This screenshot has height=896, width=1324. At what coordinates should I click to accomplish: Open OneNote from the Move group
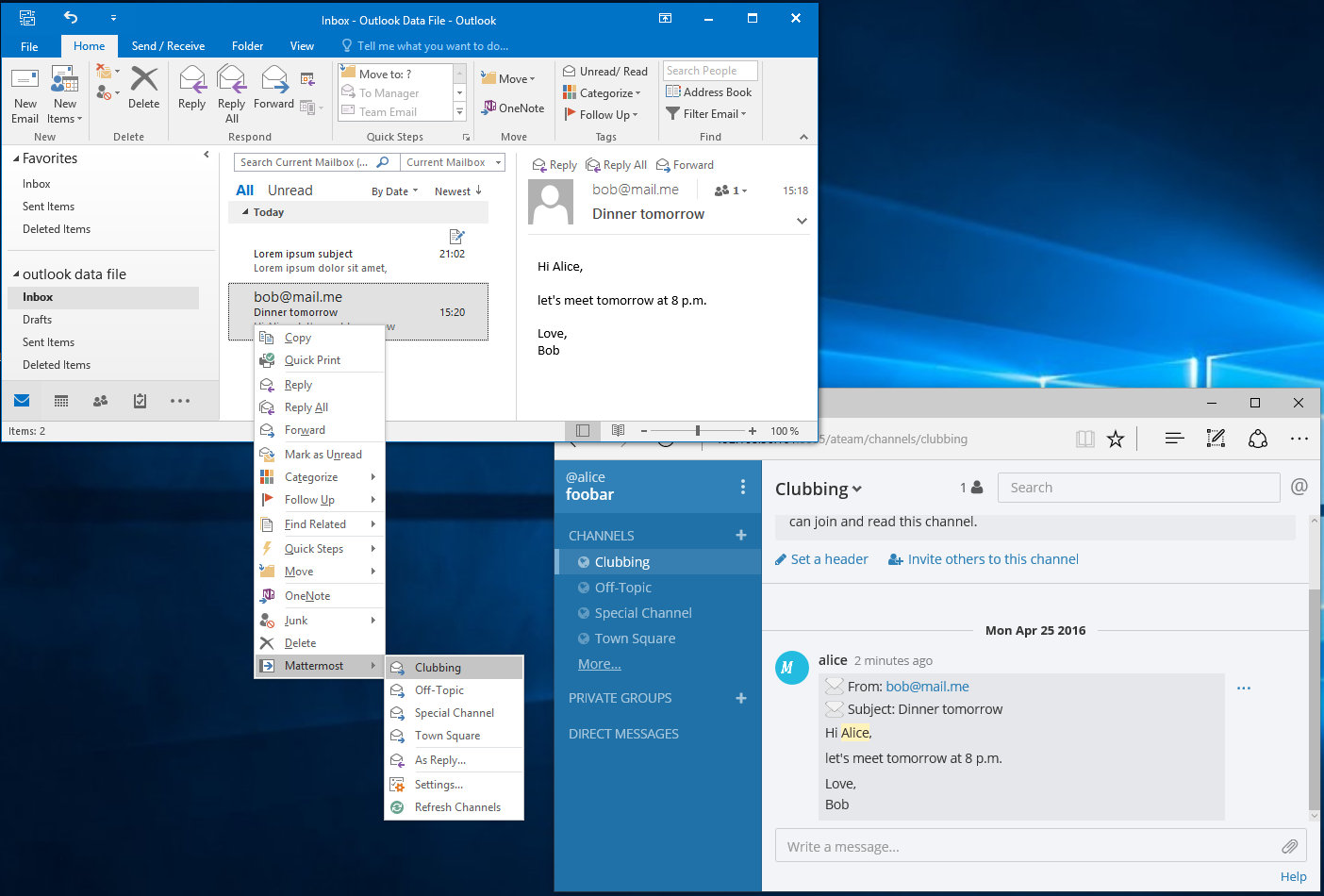(x=513, y=108)
